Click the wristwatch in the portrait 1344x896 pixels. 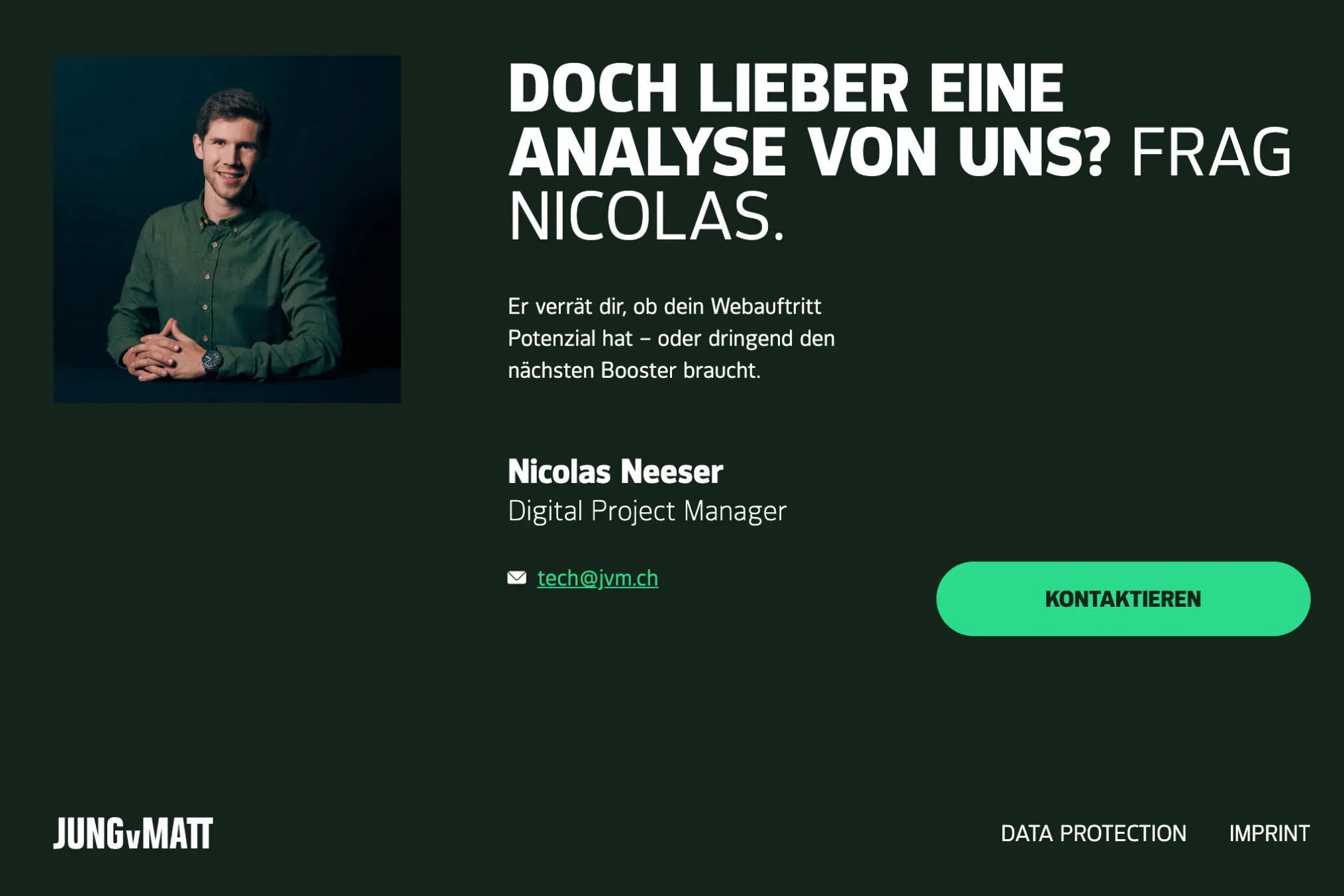tap(213, 361)
